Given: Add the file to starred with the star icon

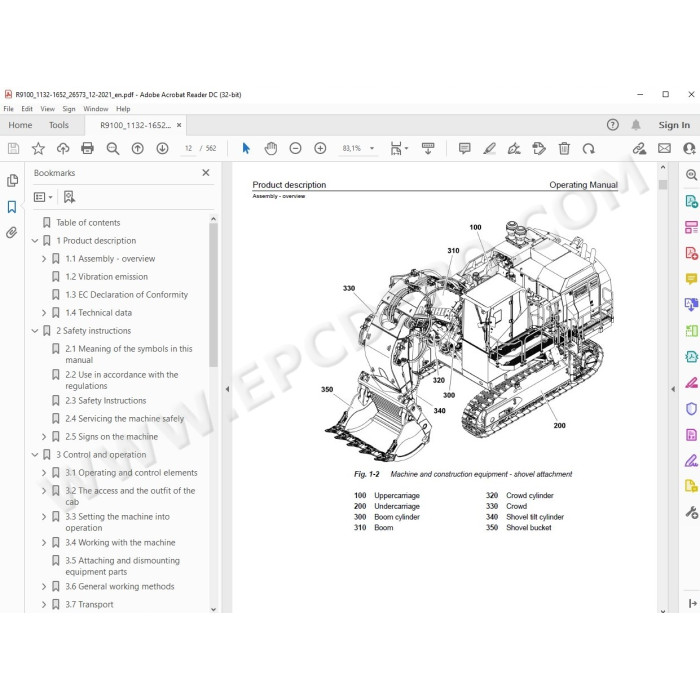Looking at the screenshot, I should (x=38, y=148).
